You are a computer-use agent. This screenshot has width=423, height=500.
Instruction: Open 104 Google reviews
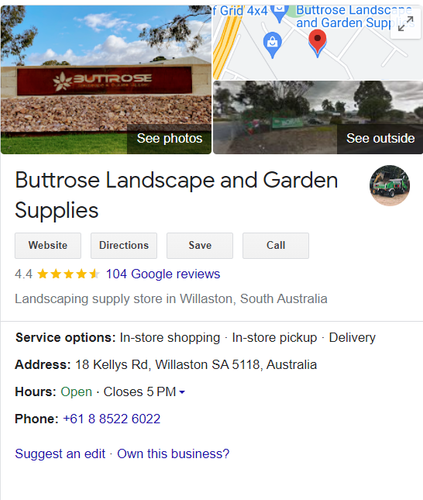coord(163,274)
